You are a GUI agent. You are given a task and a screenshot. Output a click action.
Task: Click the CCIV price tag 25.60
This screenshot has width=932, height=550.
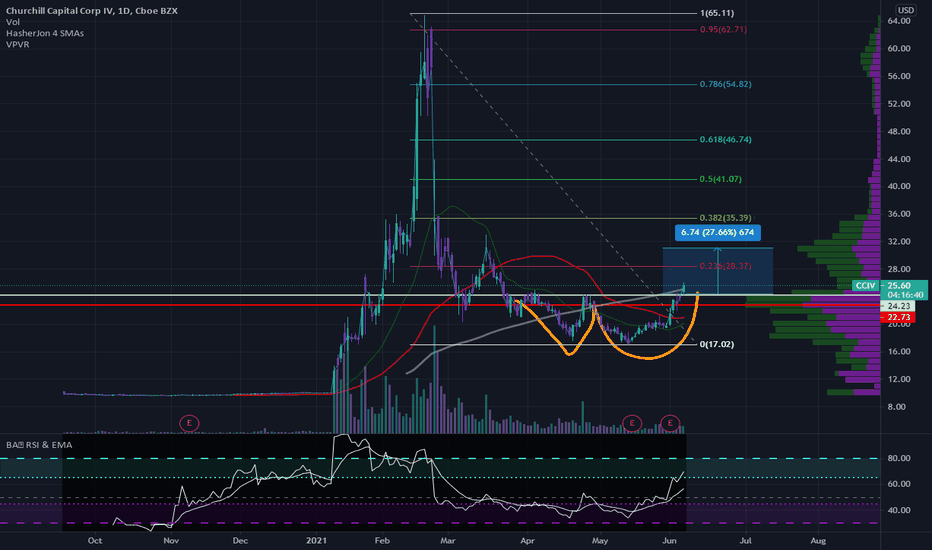(889, 285)
